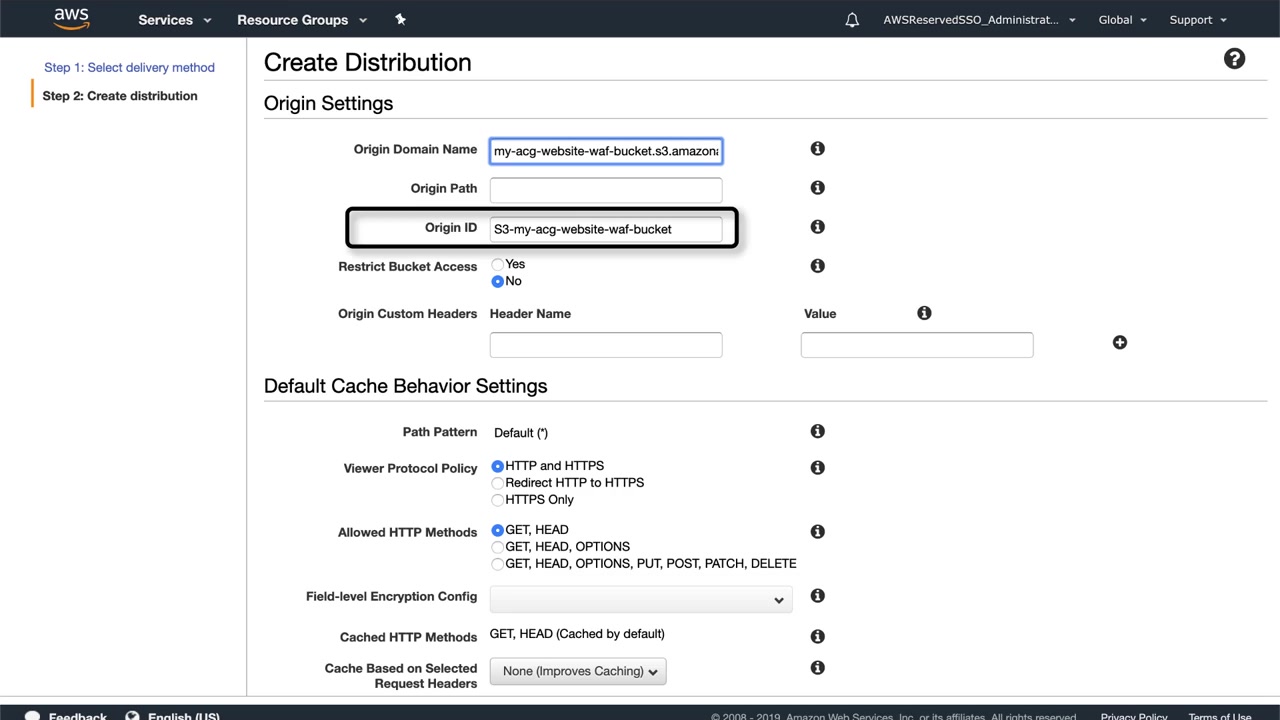Open the Resource Groups menu

[301, 20]
